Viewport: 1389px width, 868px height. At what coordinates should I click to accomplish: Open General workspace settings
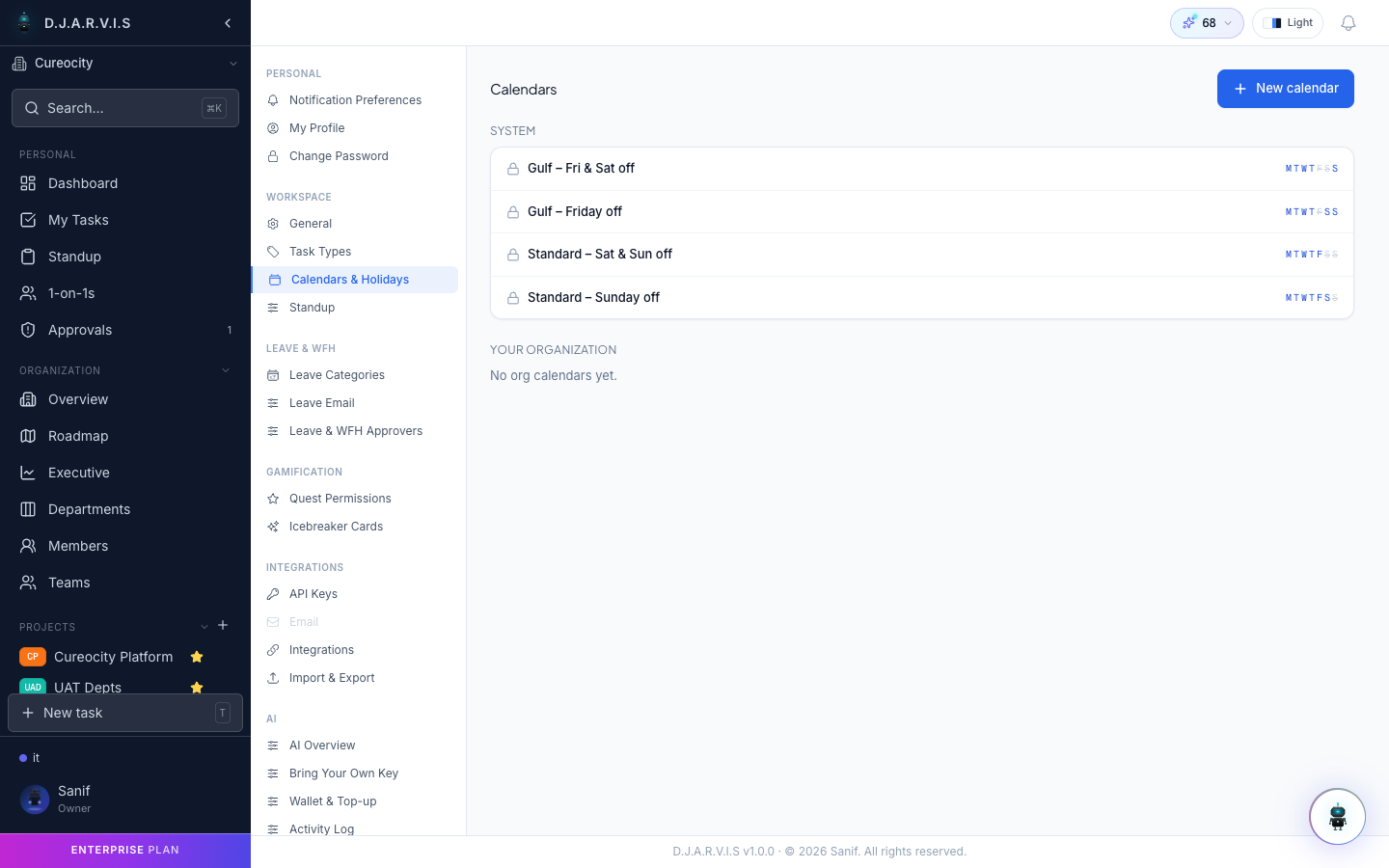pos(355,224)
